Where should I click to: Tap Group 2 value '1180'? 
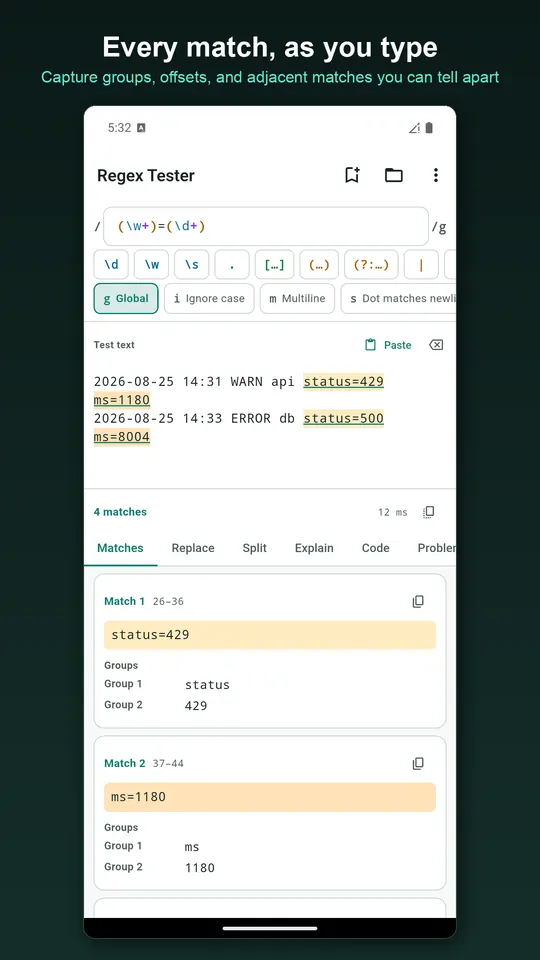pyautogui.click(x=200, y=868)
